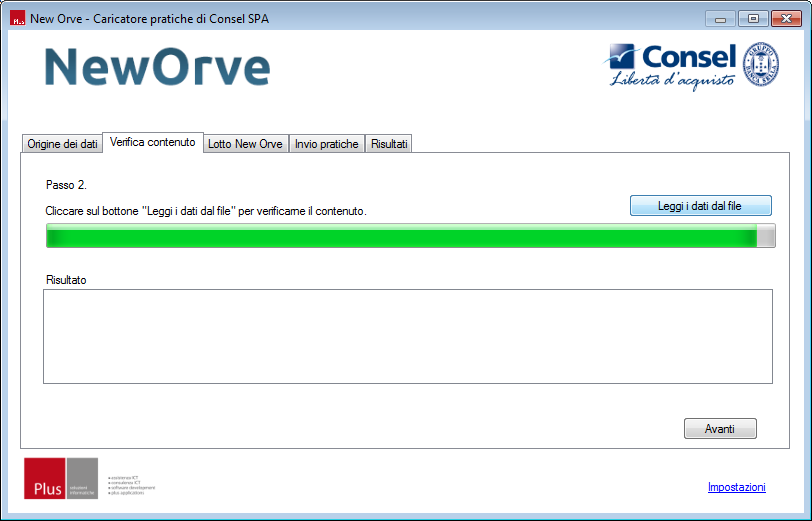Screen dimensions: 812x521
Task: Click the Consel logo image
Action: 670,66
